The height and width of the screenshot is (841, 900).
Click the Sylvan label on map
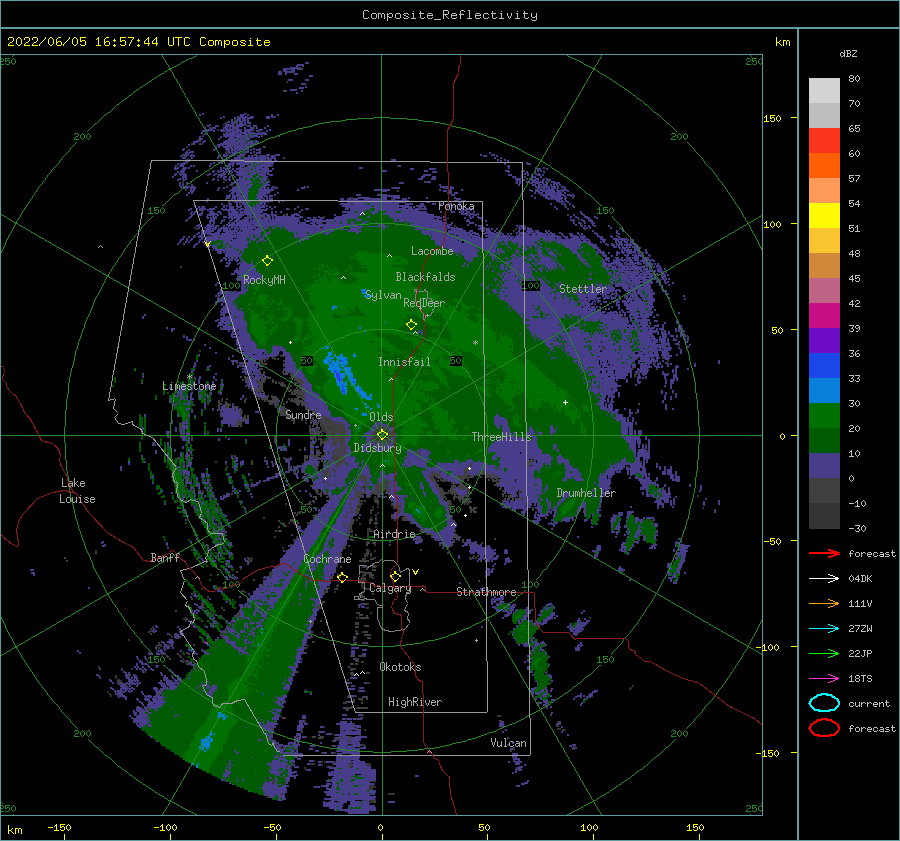click(383, 295)
